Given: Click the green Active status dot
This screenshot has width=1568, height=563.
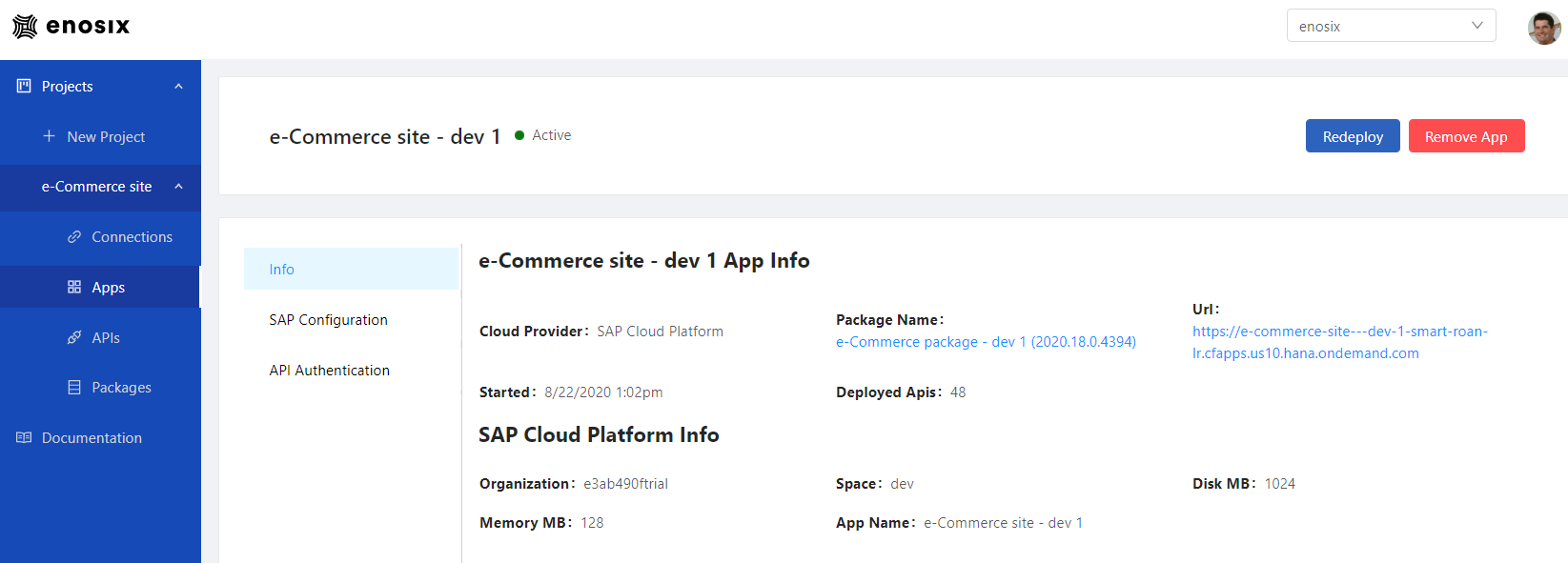Looking at the screenshot, I should [519, 135].
